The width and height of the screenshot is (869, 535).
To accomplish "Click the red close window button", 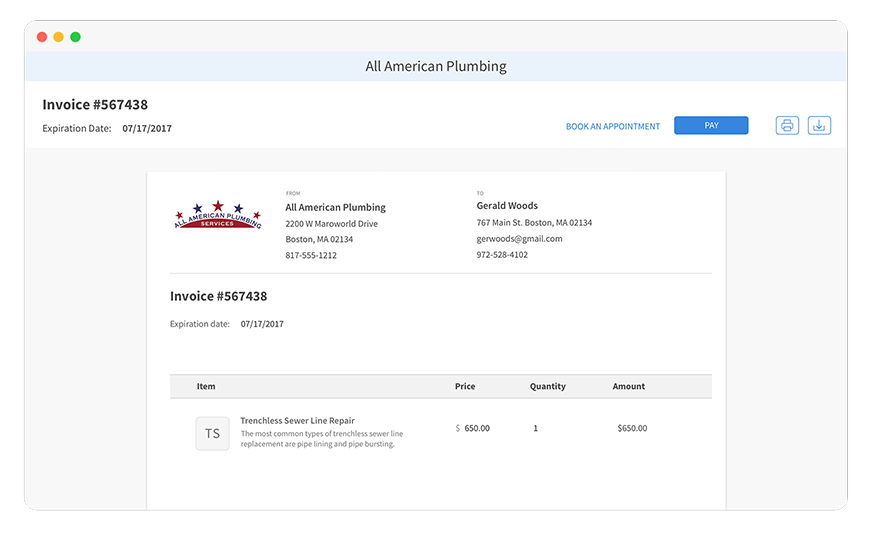I will [42, 37].
